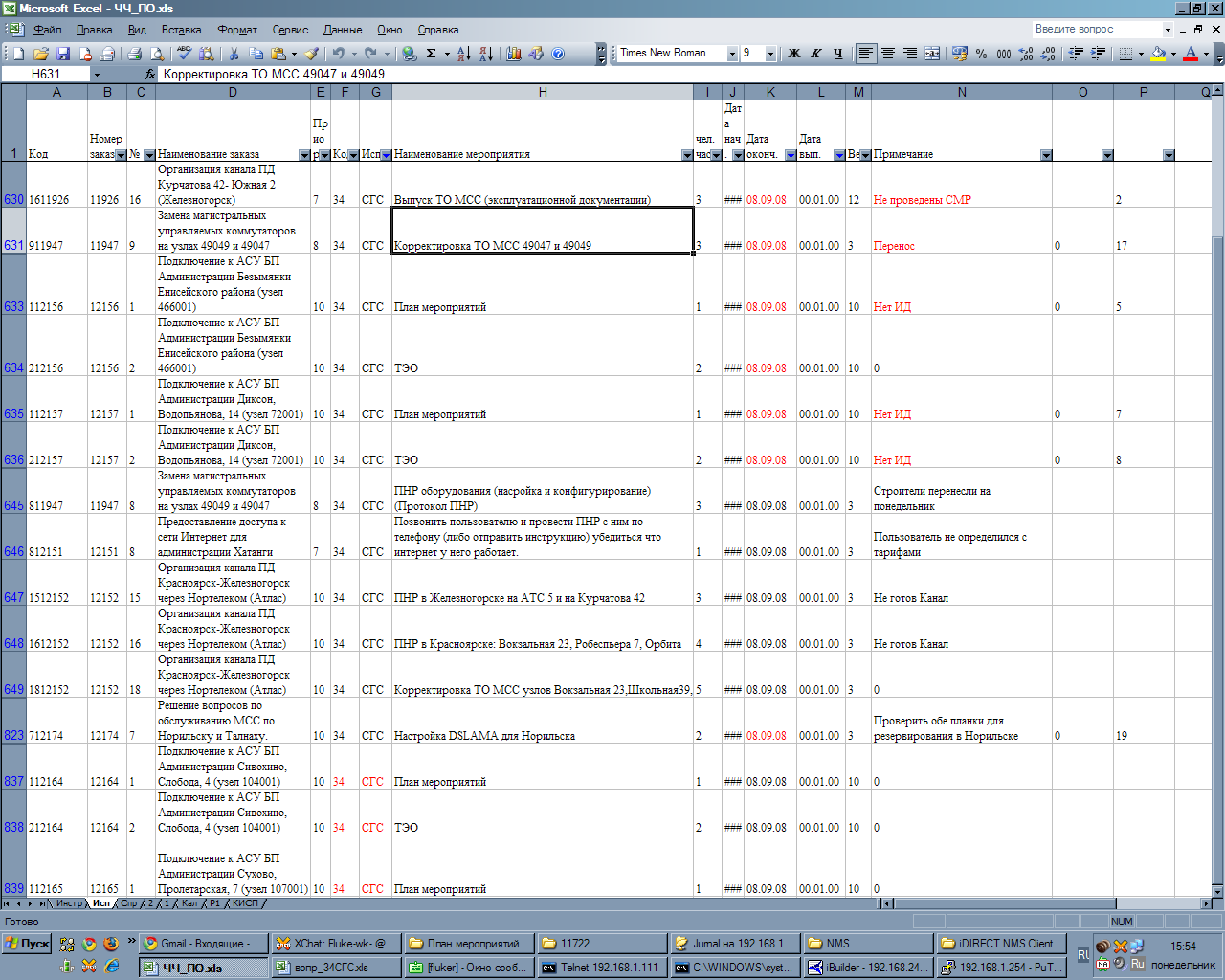Click the Merge and Center icon
The height and width of the screenshot is (980, 1225).
click(932, 54)
